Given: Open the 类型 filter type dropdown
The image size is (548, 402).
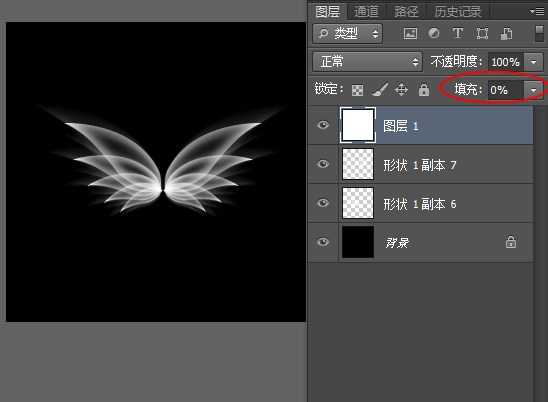Looking at the screenshot, I should tap(347, 34).
